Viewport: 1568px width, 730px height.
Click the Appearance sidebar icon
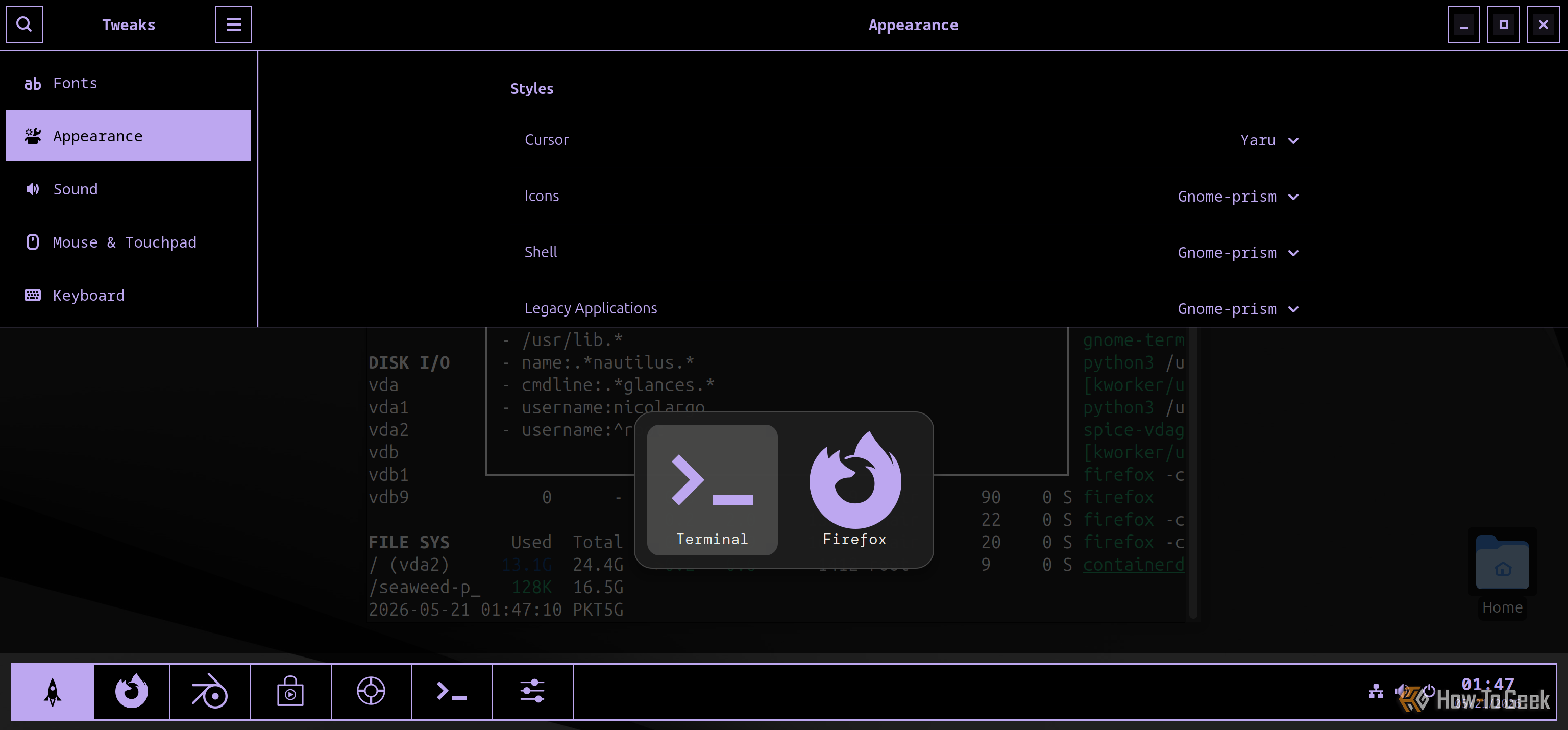tap(32, 136)
